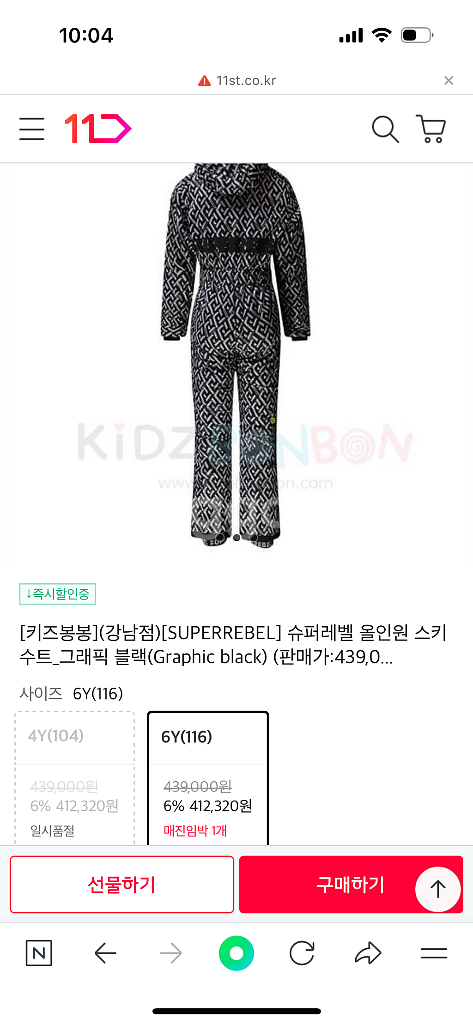Screen dimensions: 473x1024
Task: Go back with the left arrow
Action: click(x=105, y=954)
